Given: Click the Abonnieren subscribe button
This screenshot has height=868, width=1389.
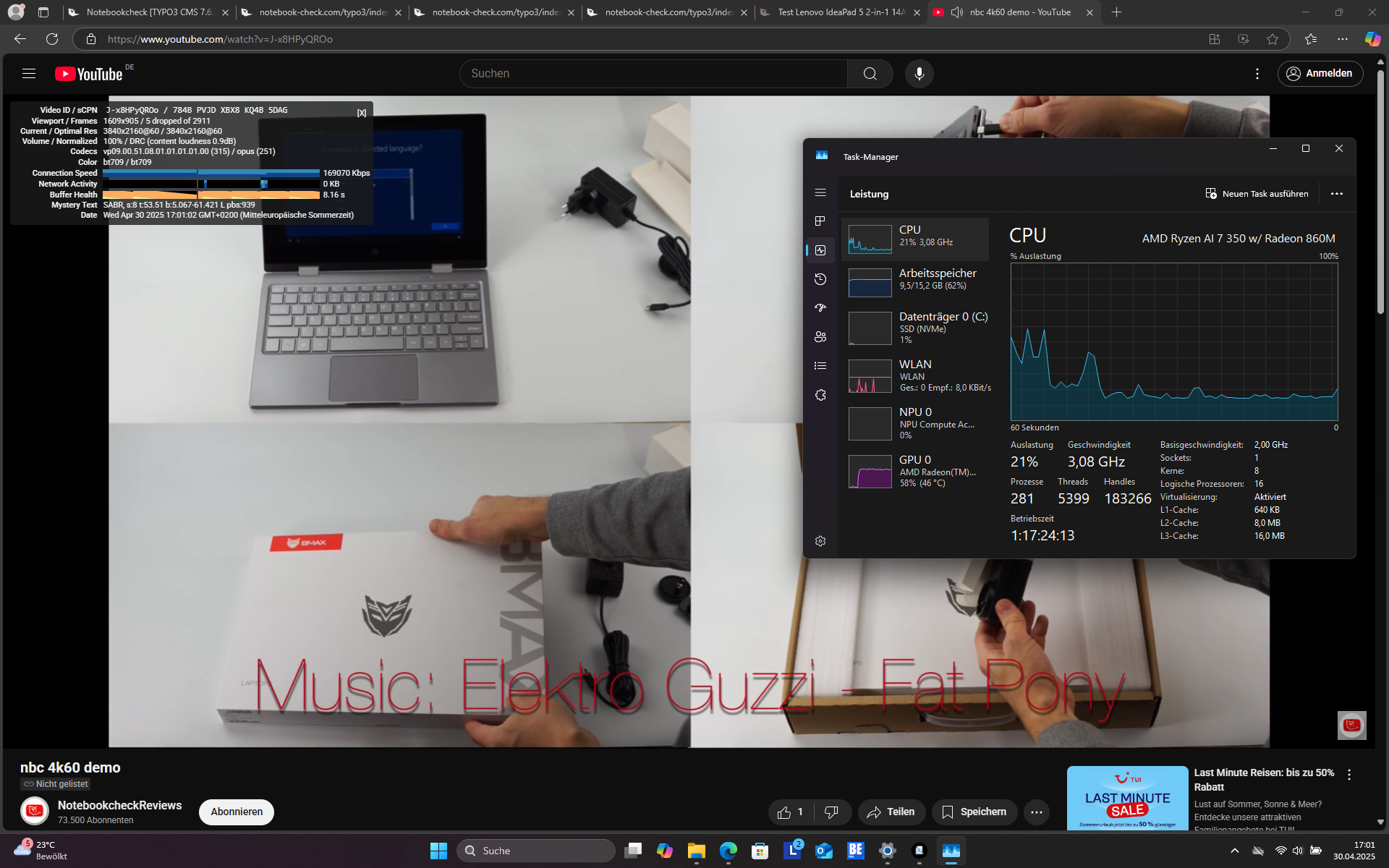Looking at the screenshot, I should (x=237, y=812).
